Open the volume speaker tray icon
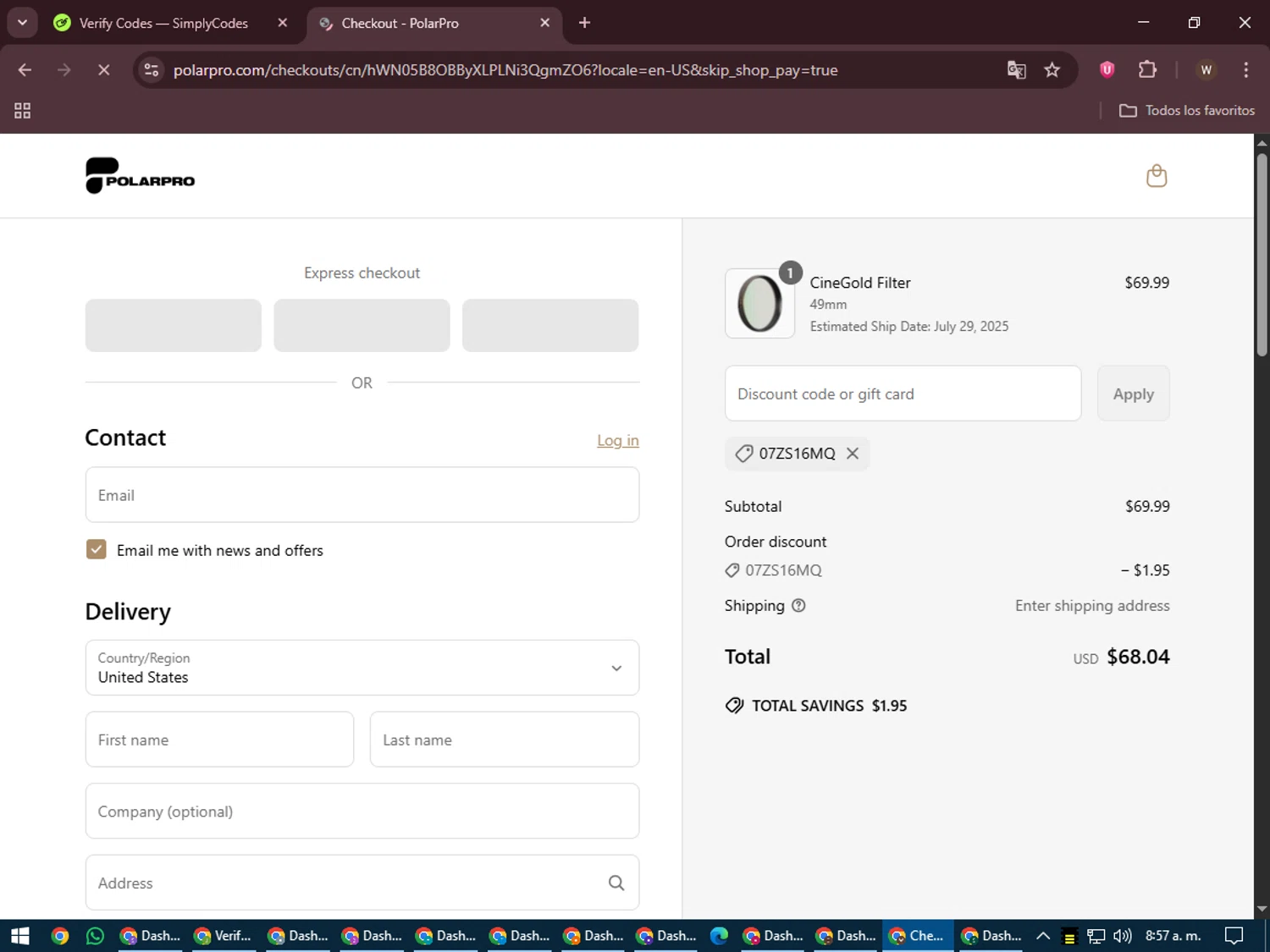This screenshot has height=952, width=1270. [x=1123, y=936]
